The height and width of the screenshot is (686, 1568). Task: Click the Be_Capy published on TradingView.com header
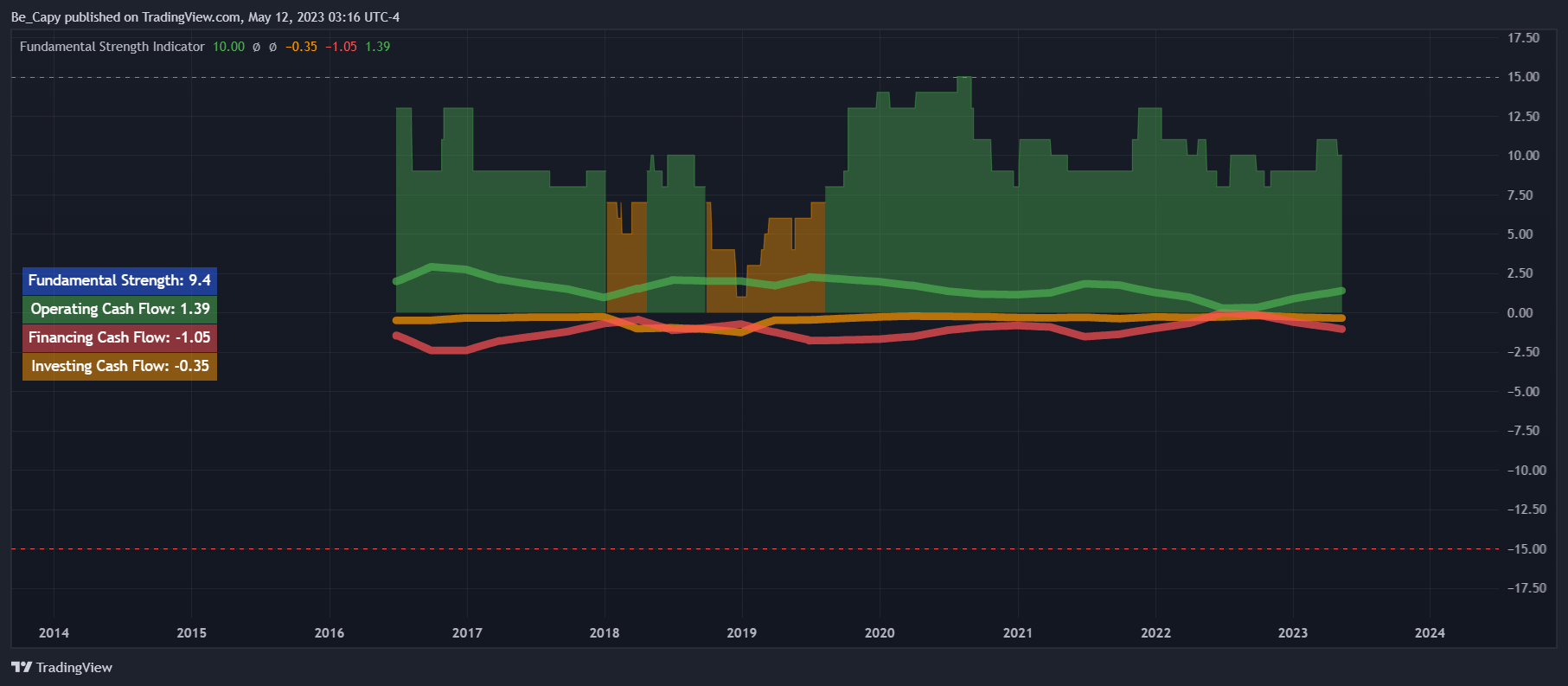205,17
